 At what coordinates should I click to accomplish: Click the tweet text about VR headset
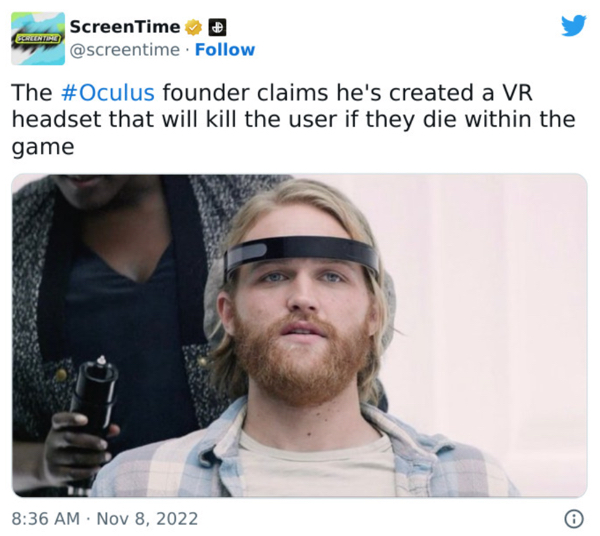tap(293, 120)
